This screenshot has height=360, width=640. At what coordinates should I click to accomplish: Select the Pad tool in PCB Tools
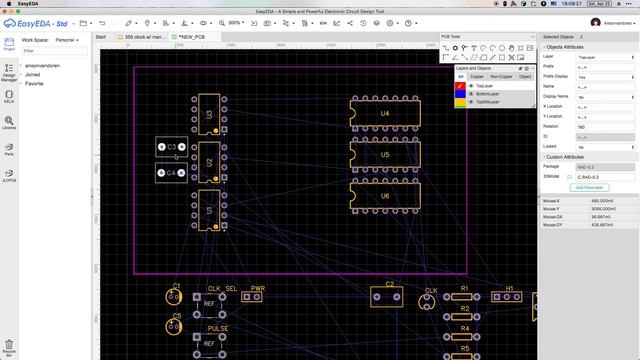coord(455,48)
